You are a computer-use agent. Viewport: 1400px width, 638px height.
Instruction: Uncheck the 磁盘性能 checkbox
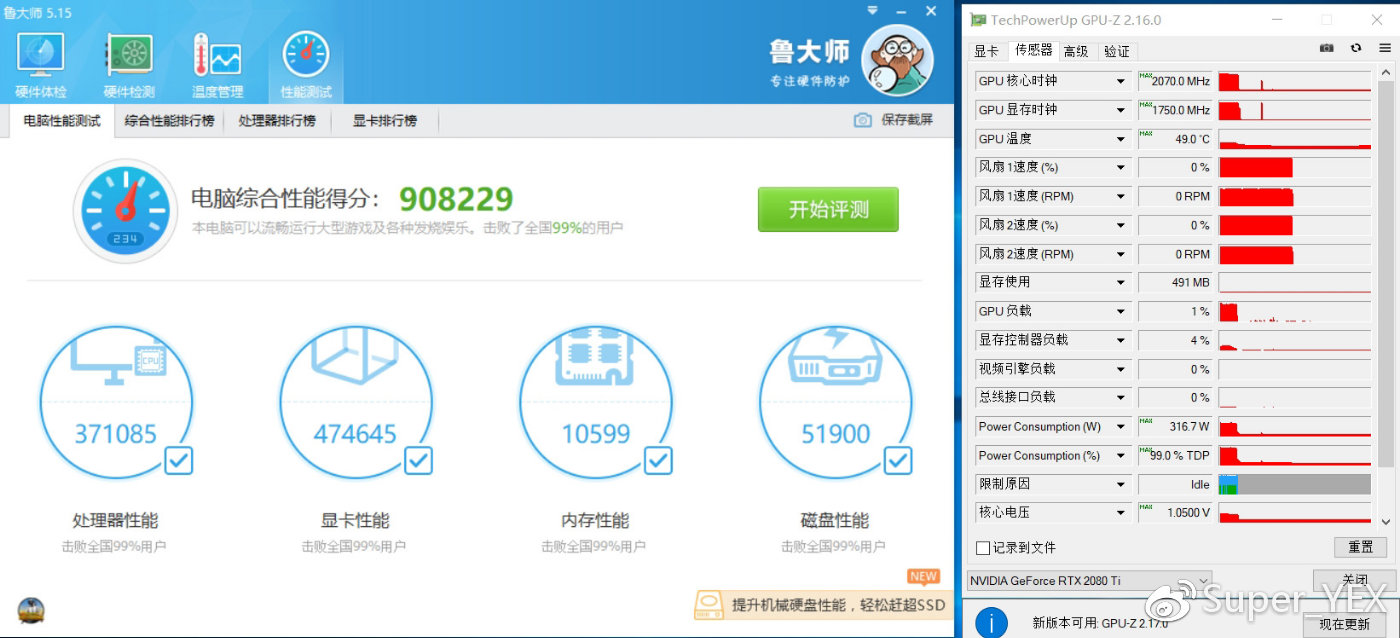tap(898, 460)
